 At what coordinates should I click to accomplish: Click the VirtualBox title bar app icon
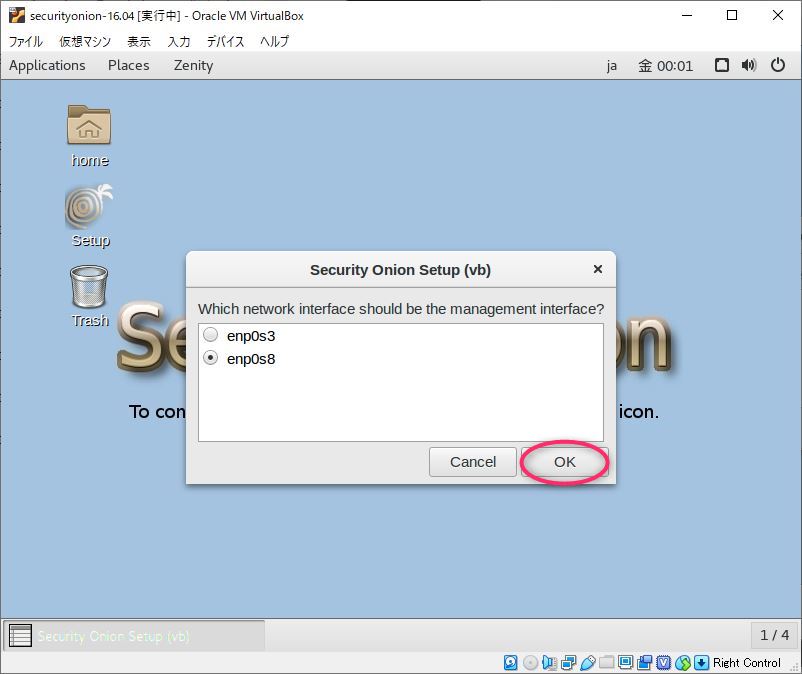(x=17, y=15)
